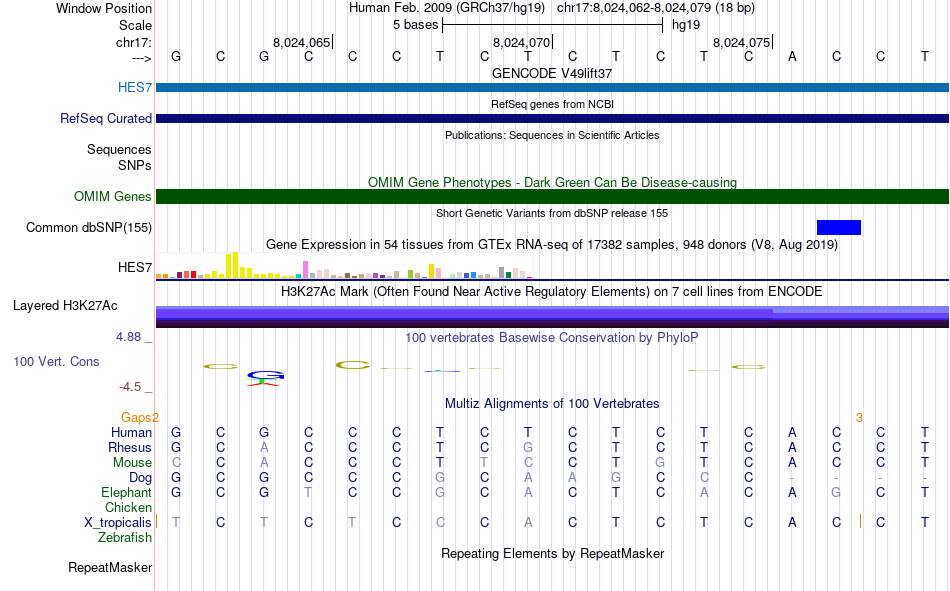
Task: Click the Gene Expression in 54 tissues title
Action: (x=552, y=245)
